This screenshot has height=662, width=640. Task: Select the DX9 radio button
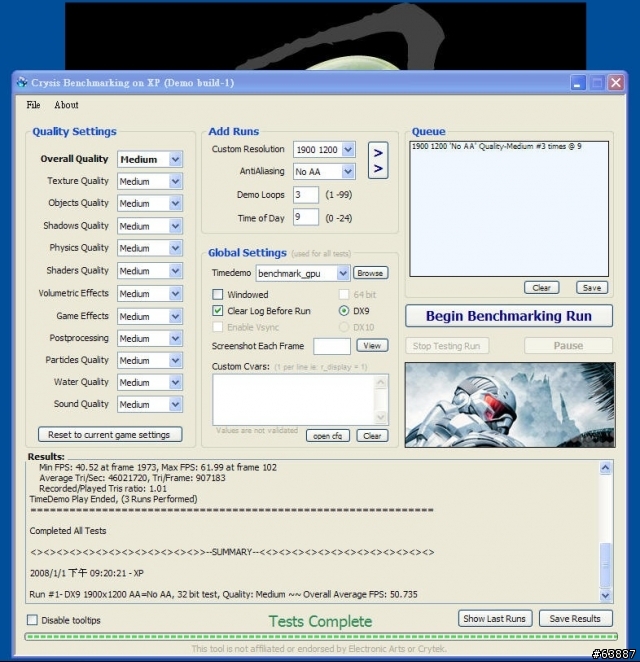[344, 311]
